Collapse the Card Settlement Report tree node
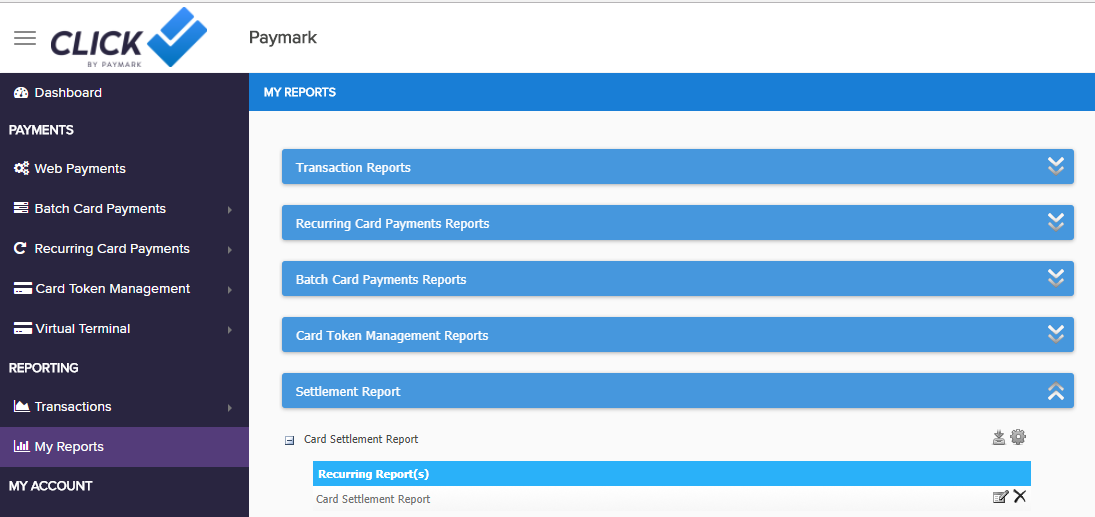Screen dimensions: 1095x517 coord(289,440)
